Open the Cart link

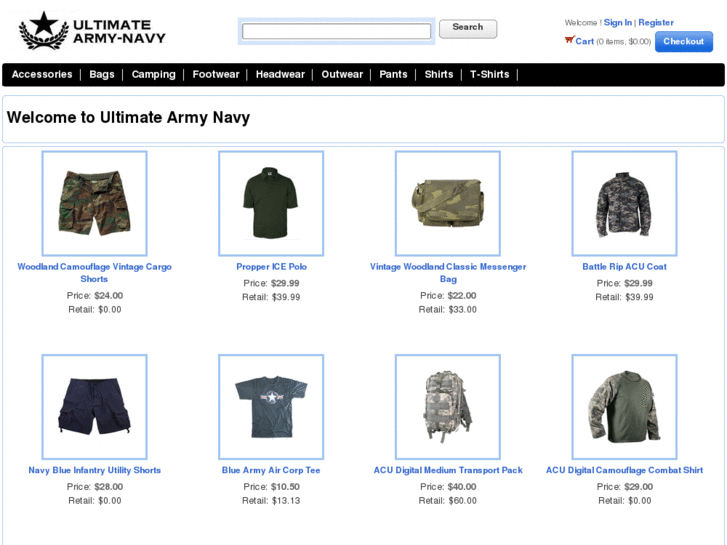point(584,41)
